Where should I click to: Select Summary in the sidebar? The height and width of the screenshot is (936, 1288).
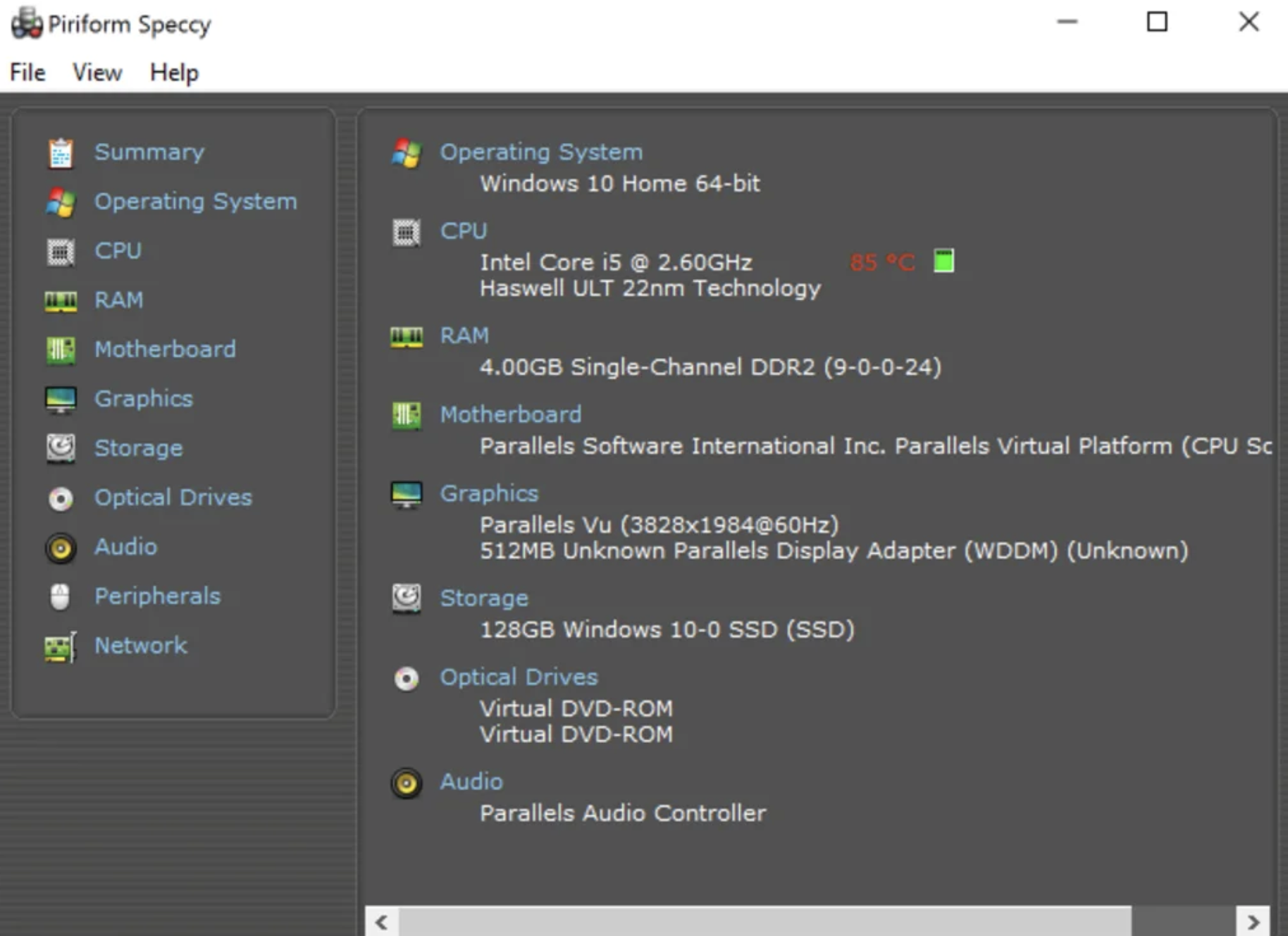click(149, 152)
